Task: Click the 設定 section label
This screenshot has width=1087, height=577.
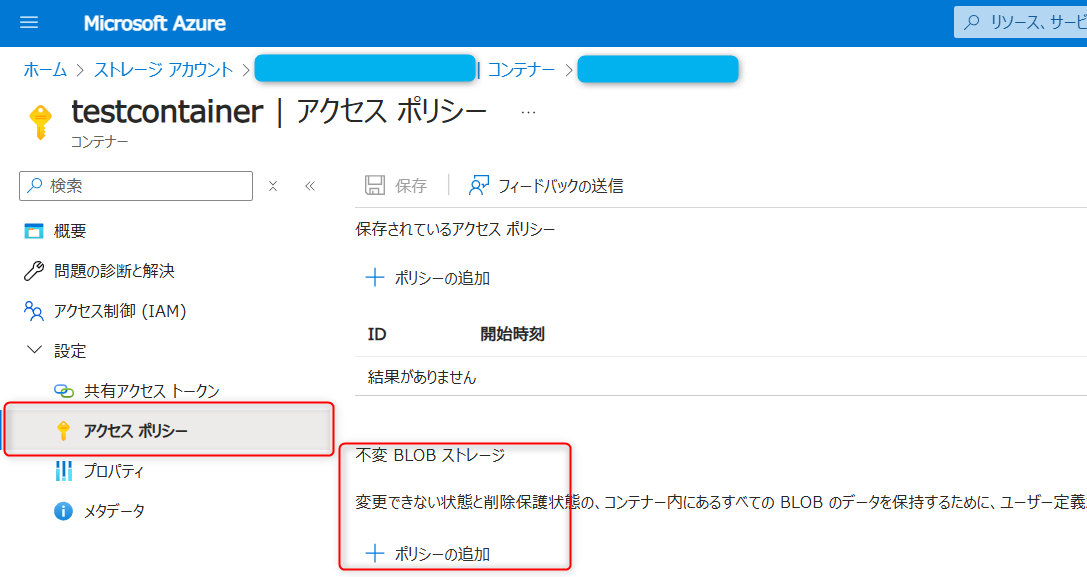Action: coord(70,351)
